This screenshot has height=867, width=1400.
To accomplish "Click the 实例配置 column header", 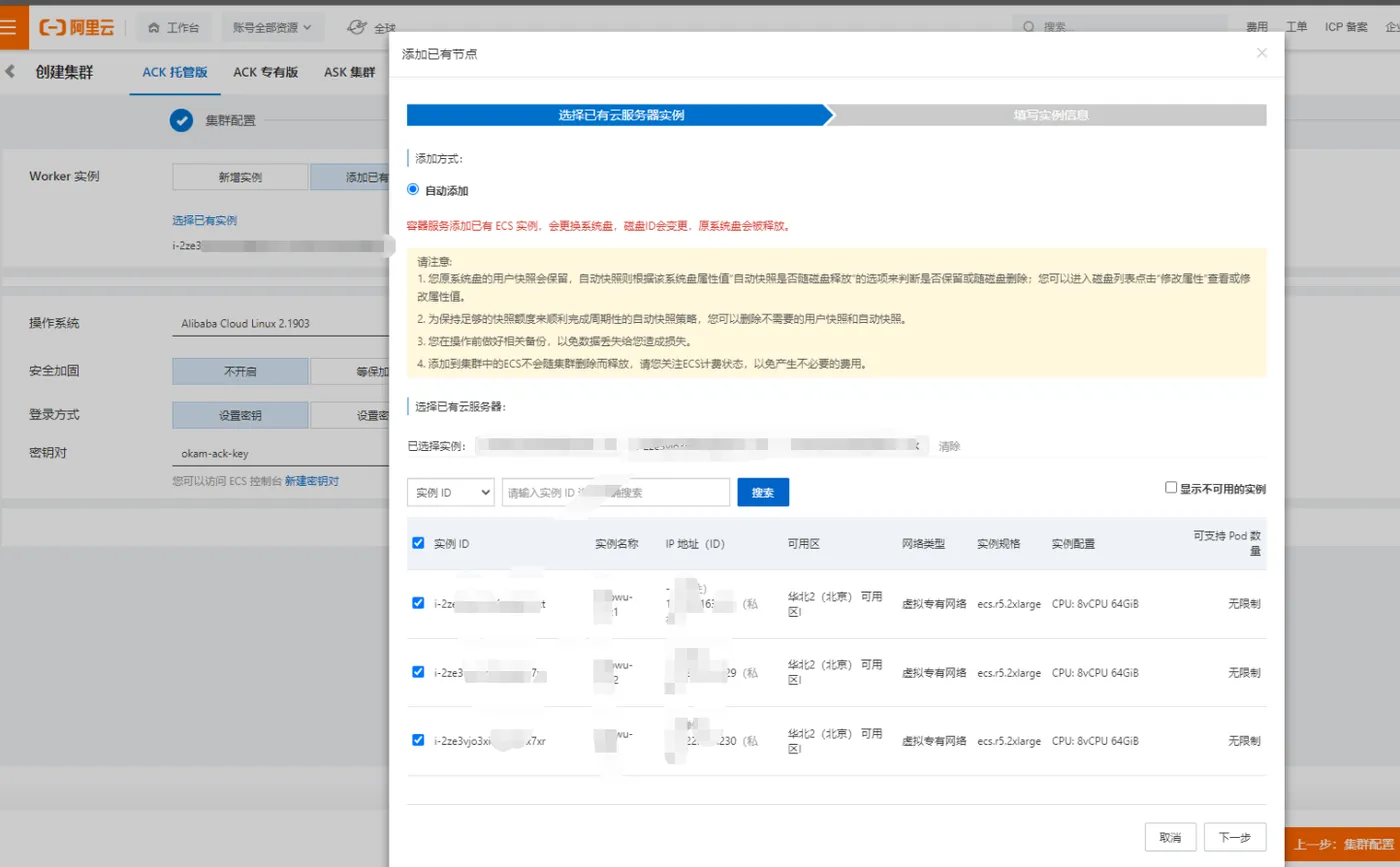I will pyautogui.click(x=1073, y=544).
